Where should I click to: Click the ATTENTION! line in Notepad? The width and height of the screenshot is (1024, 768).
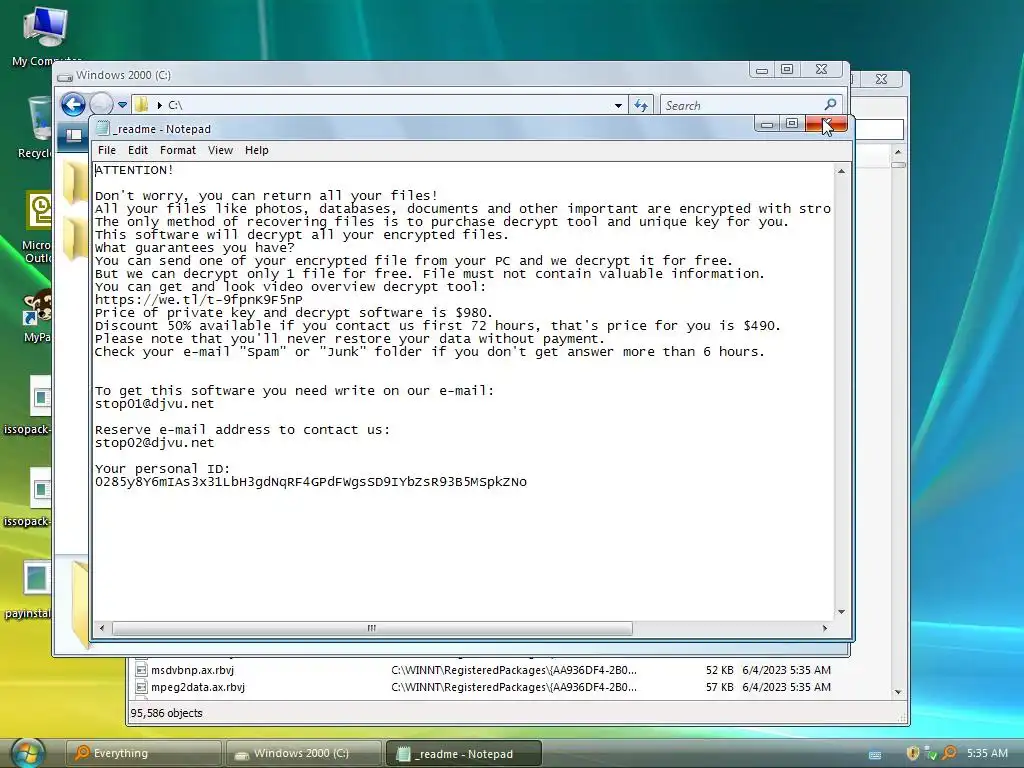pyautogui.click(x=134, y=170)
